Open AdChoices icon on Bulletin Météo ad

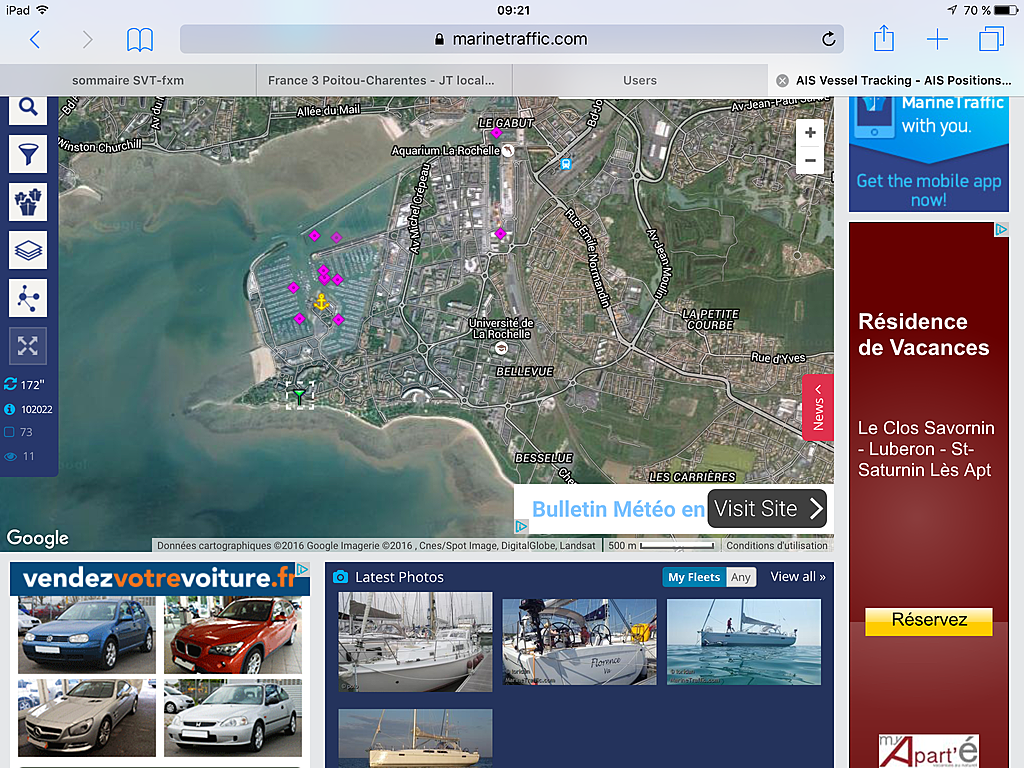point(521,526)
